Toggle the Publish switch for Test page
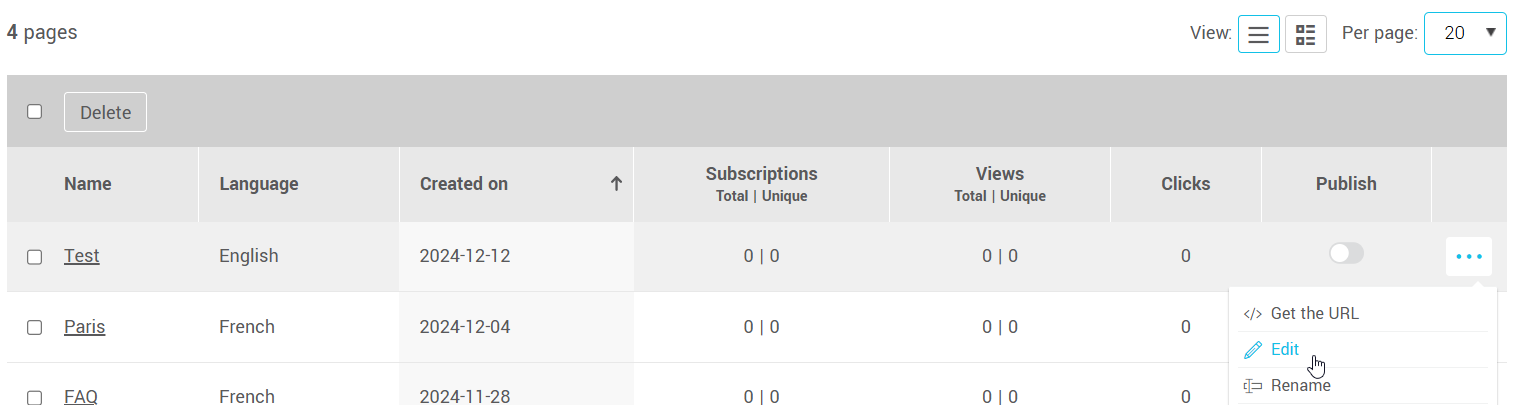 pos(1346,254)
